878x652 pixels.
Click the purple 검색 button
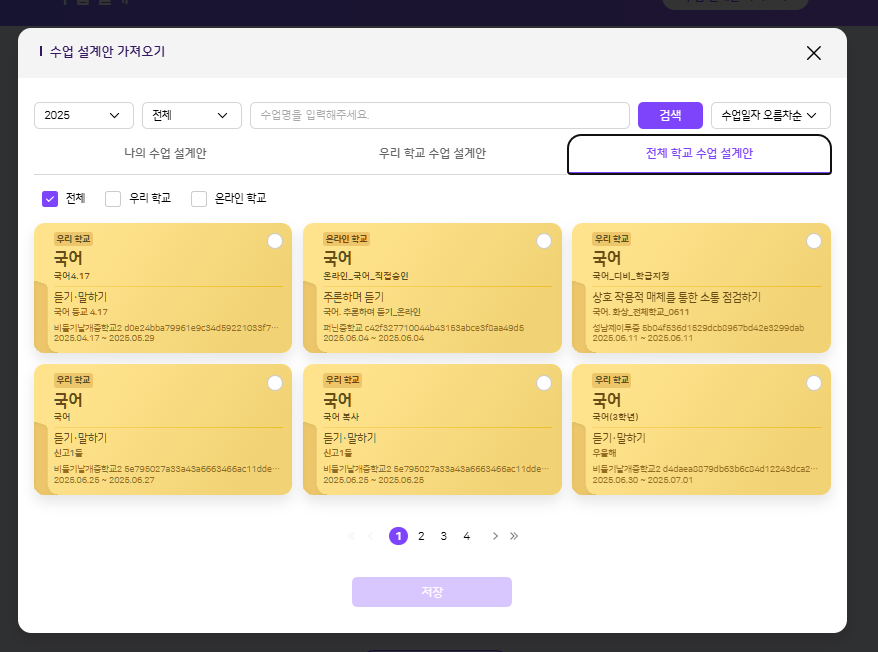coord(670,115)
